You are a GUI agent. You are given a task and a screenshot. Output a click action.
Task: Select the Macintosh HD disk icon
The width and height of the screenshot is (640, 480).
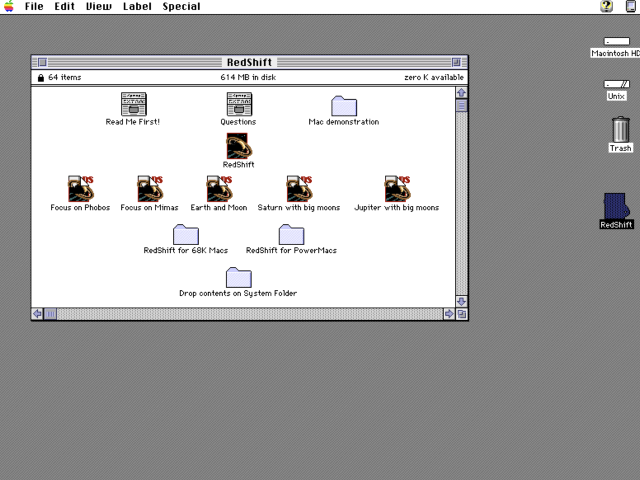pos(617,42)
